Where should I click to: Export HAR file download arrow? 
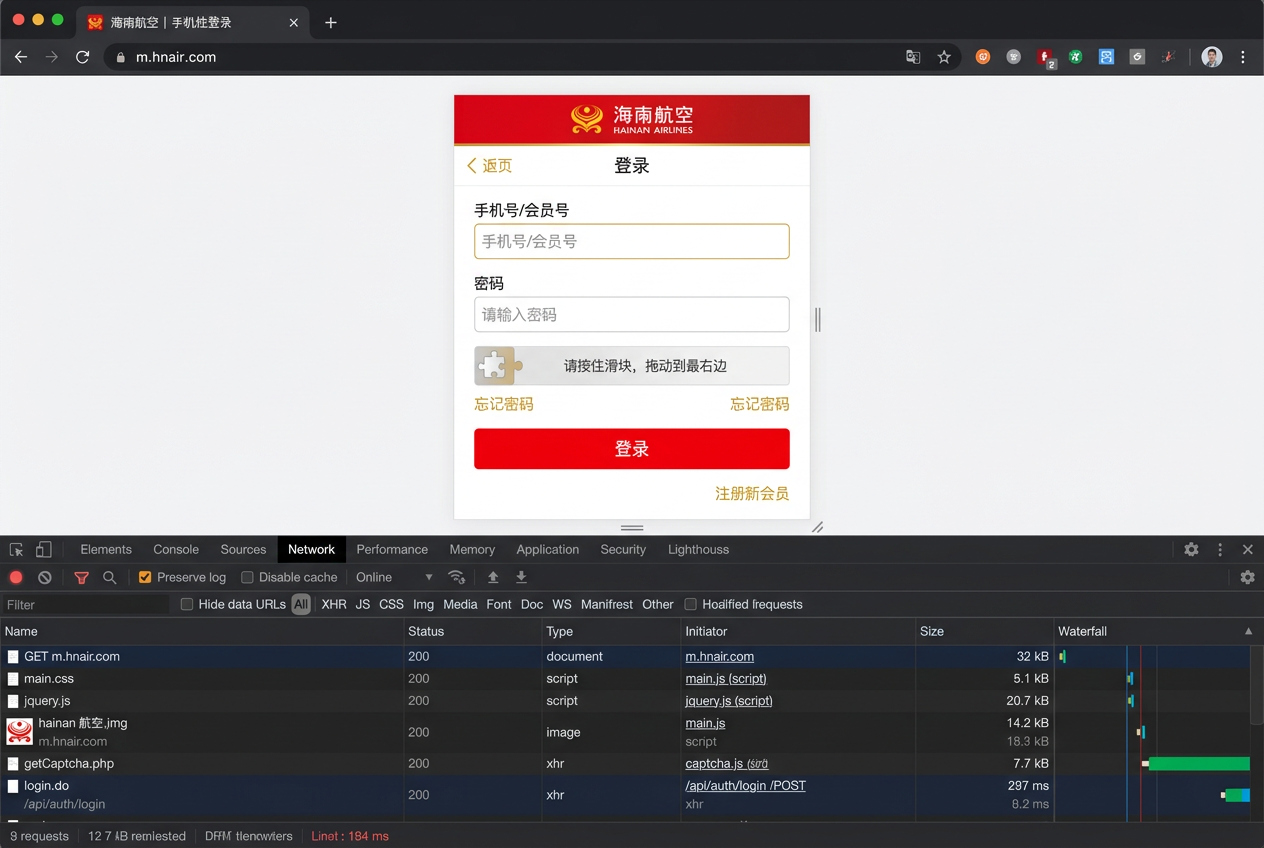521,577
